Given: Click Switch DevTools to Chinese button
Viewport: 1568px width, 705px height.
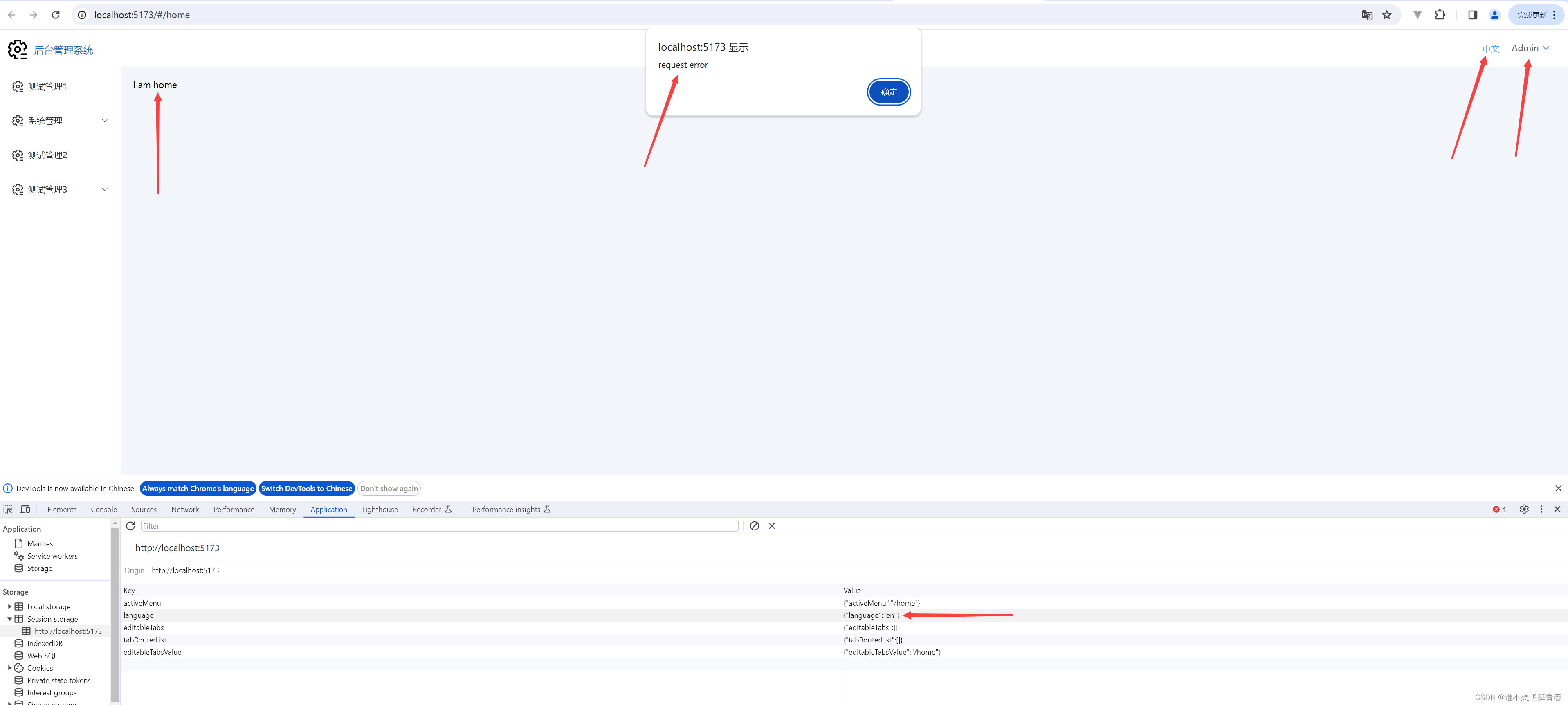Looking at the screenshot, I should coord(307,488).
